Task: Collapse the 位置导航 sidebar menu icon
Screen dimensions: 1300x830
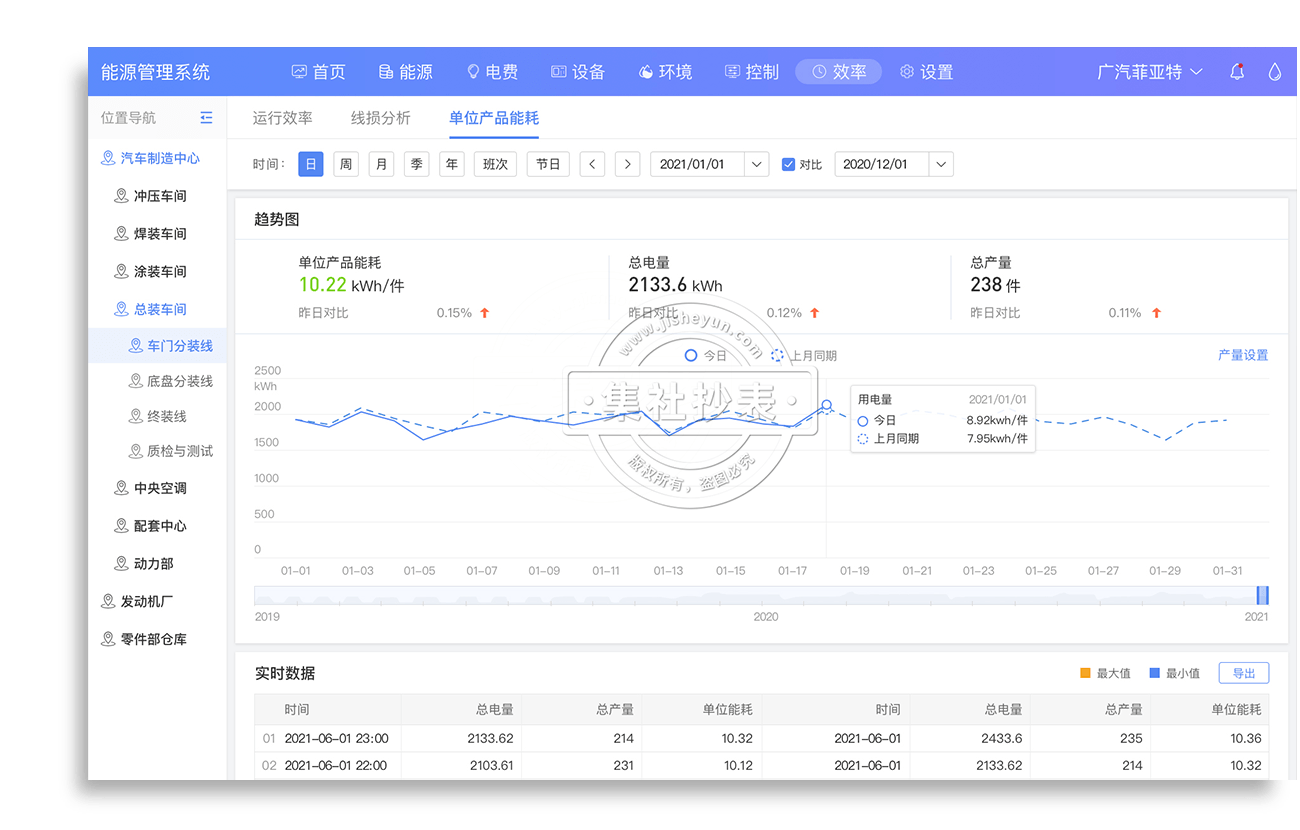Action: [206, 118]
